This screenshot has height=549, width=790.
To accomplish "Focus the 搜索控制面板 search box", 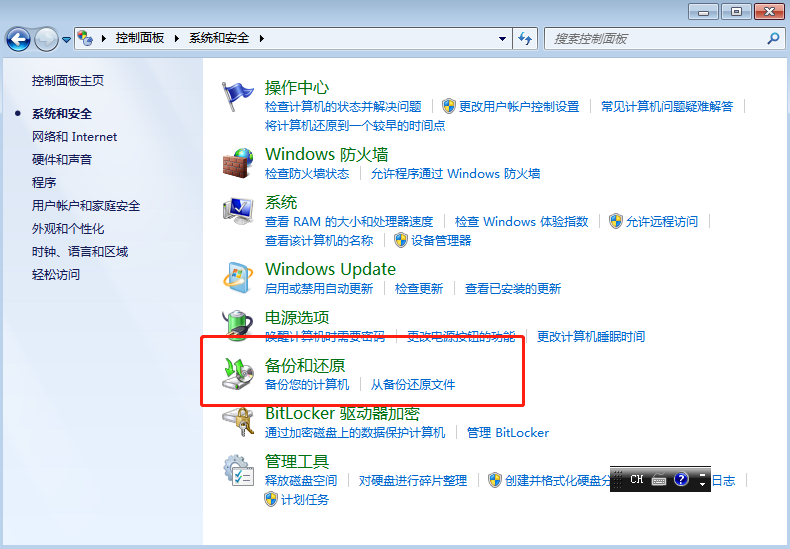I will tap(655, 38).
